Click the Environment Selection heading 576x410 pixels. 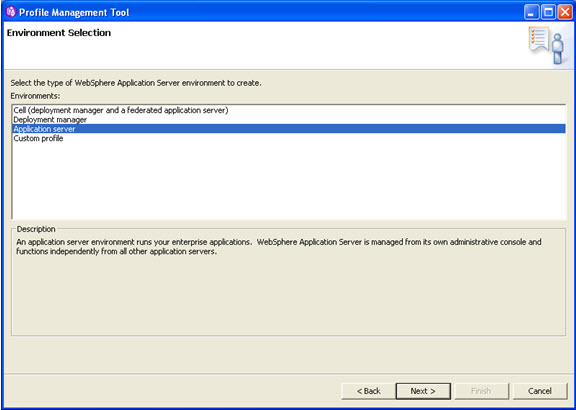point(59,33)
